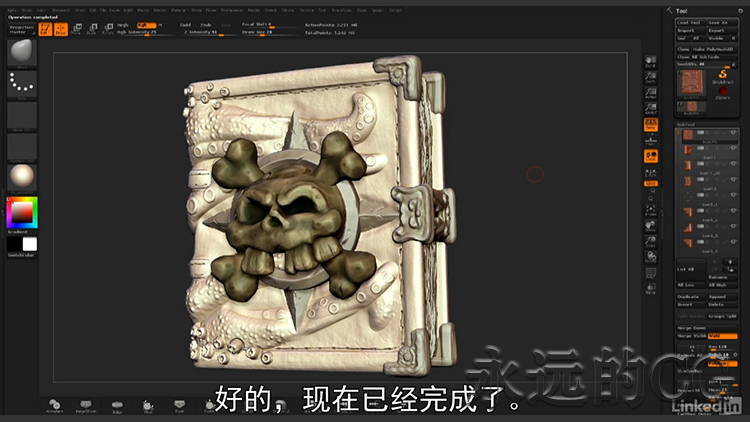The width and height of the screenshot is (750, 422).
Task: Open the Transform menu
Action: tap(342, 10)
